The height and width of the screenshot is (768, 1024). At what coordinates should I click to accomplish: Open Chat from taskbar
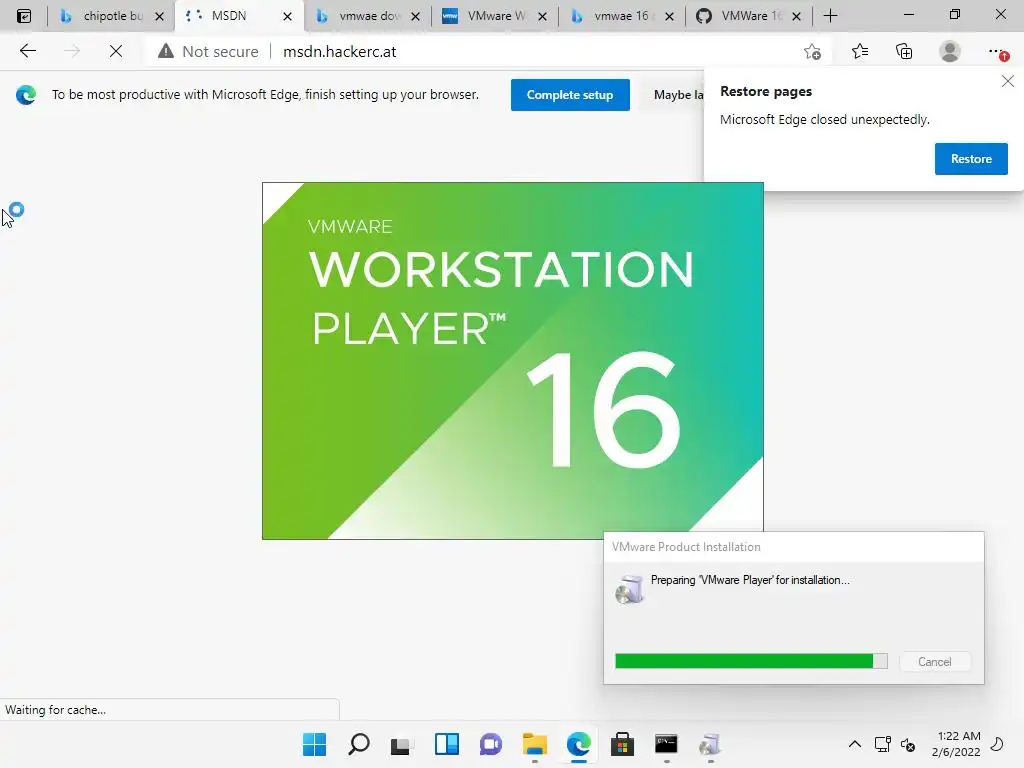(x=490, y=744)
